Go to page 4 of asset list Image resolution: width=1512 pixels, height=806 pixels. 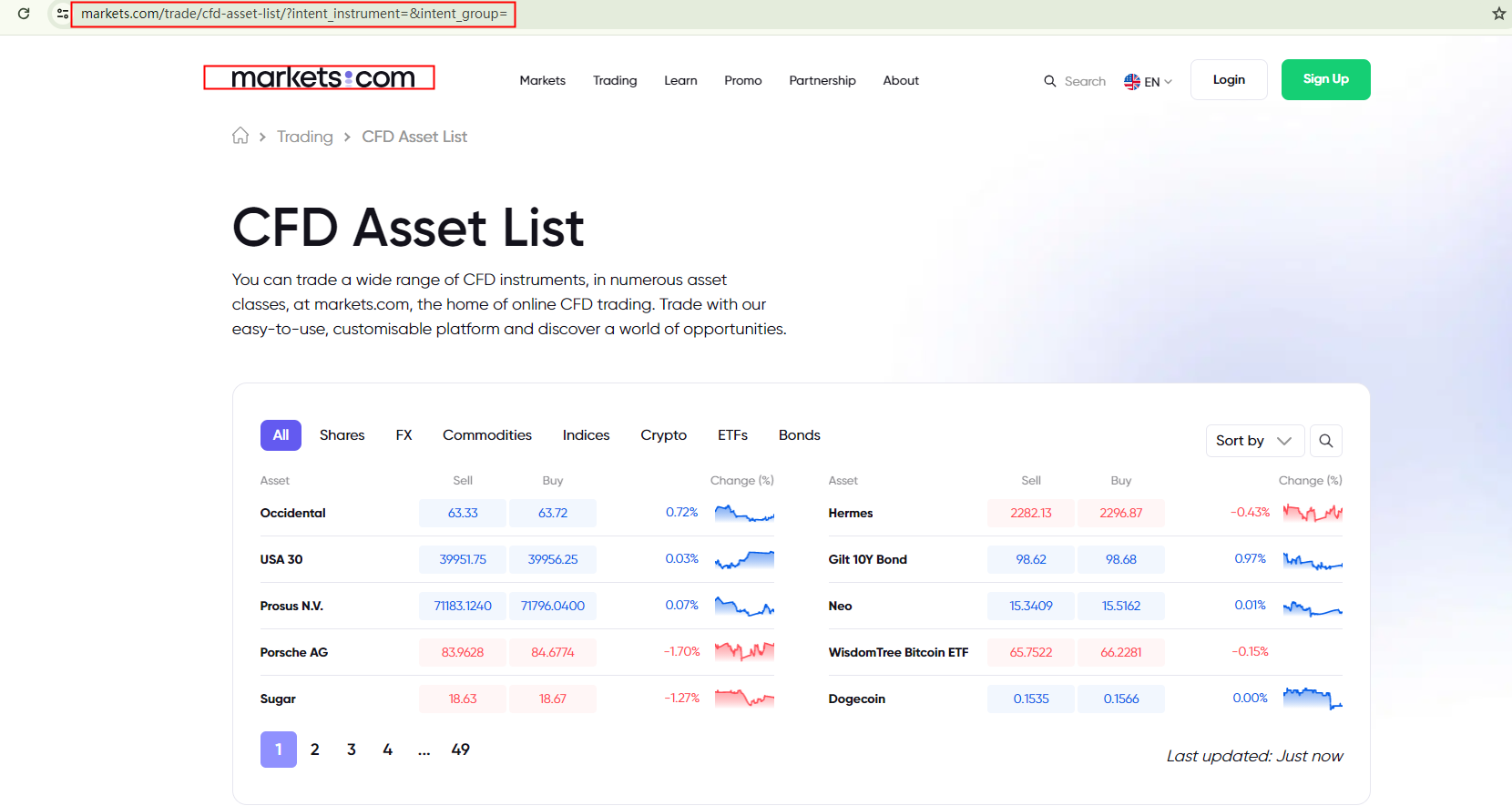tap(388, 750)
